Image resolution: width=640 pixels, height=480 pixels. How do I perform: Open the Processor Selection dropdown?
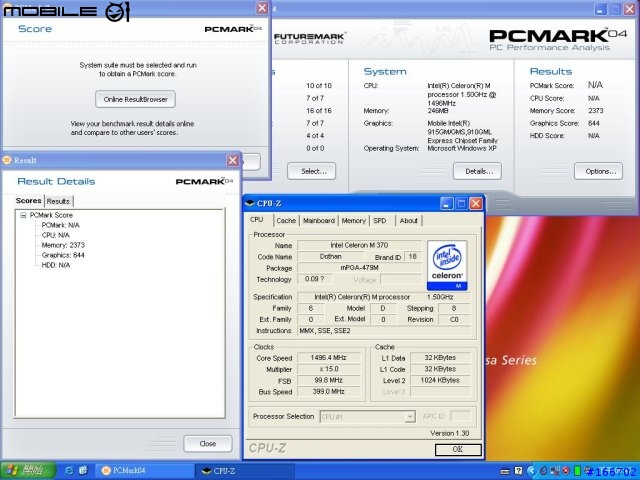(409, 417)
